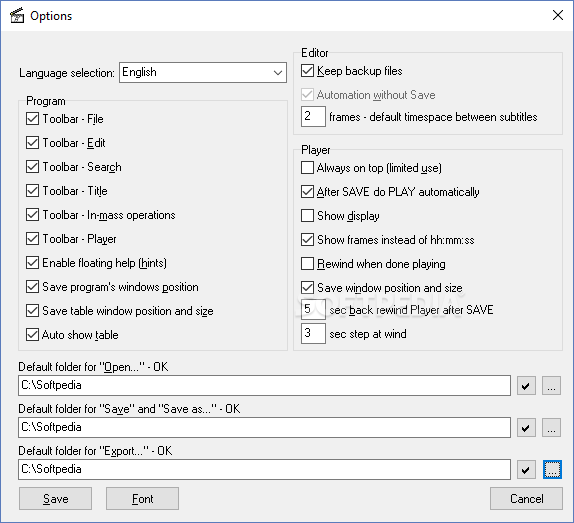Open the Font settings button
The width and height of the screenshot is (574, 523).
point(142,498)
